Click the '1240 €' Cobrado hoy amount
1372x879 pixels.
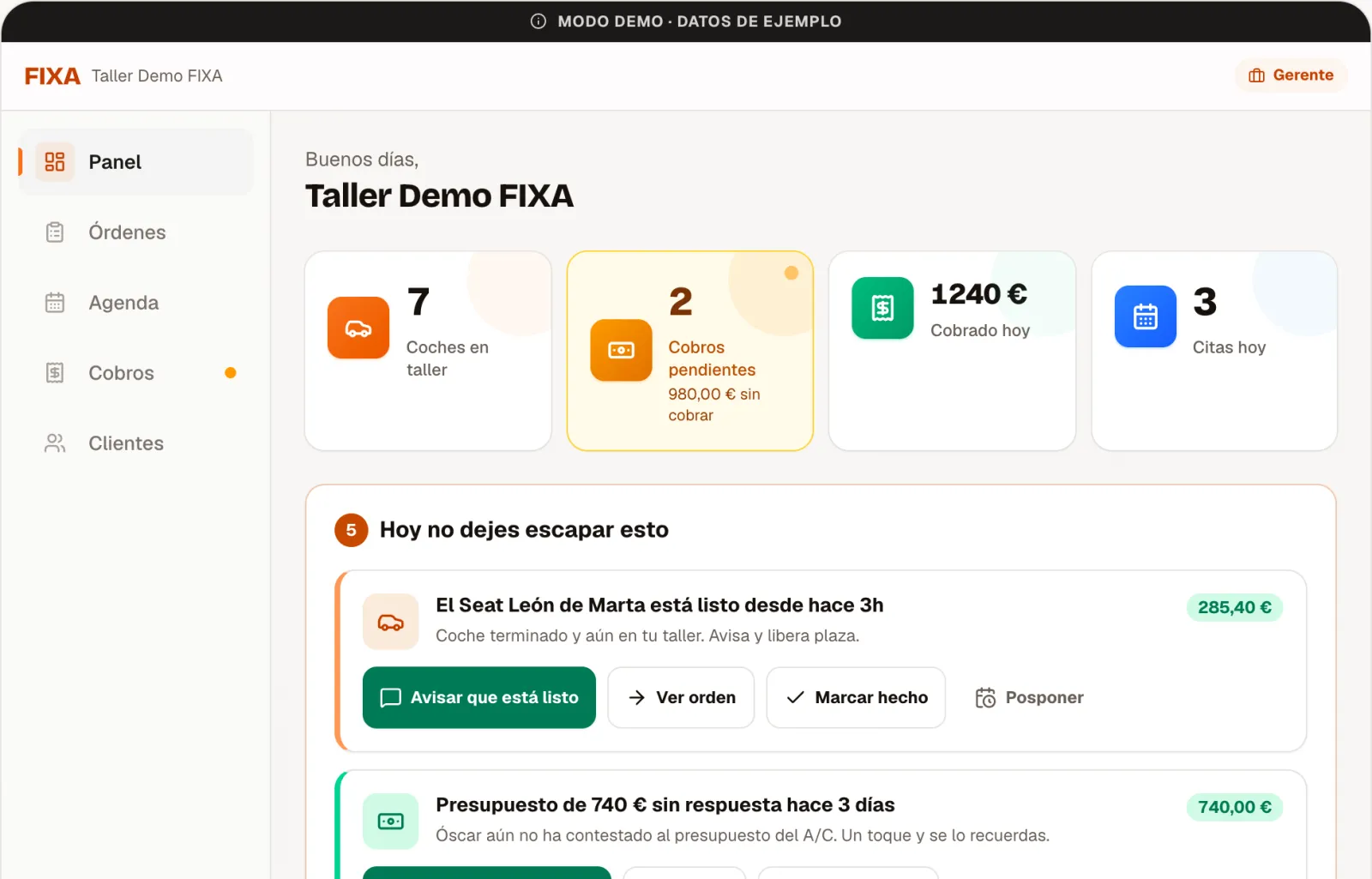979,294
